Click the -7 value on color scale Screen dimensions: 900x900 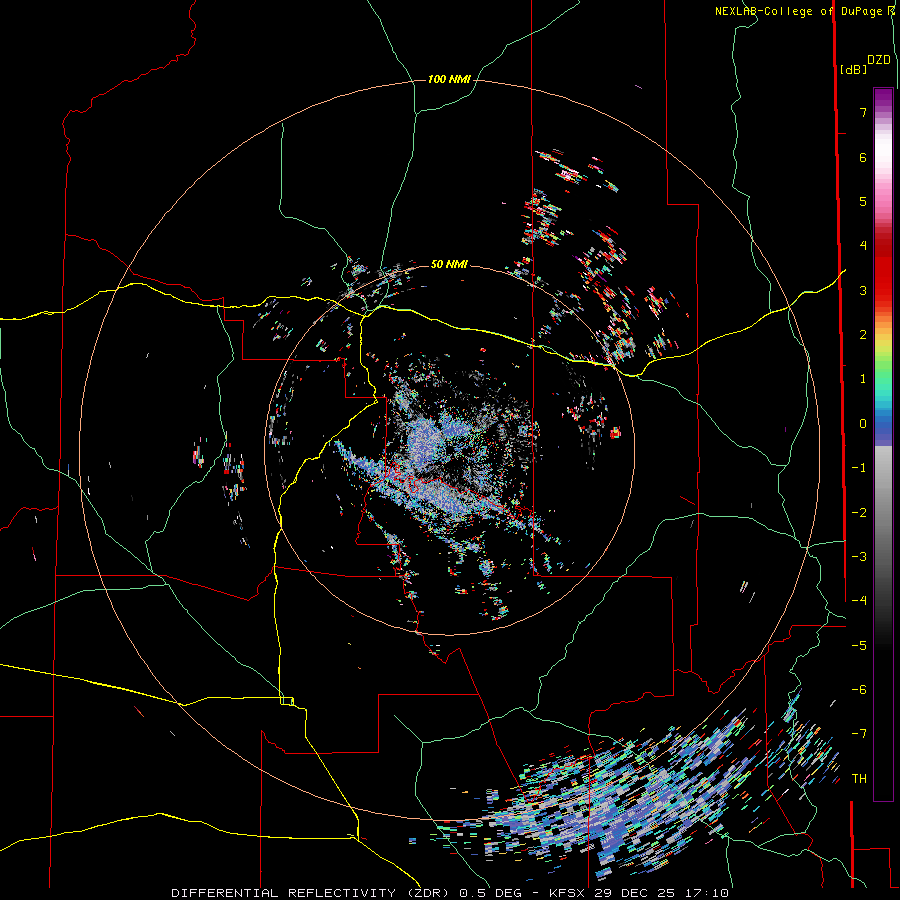859,734
